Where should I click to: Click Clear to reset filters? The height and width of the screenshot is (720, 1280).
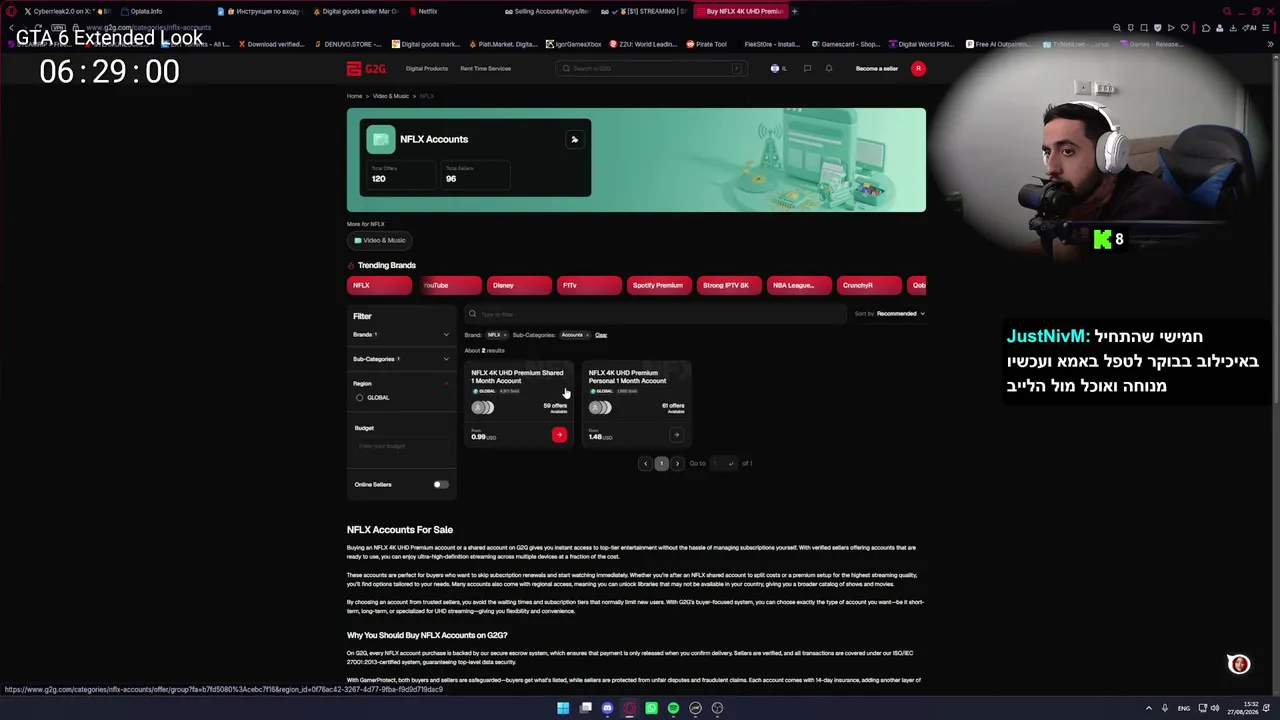[x=601, y=335]
